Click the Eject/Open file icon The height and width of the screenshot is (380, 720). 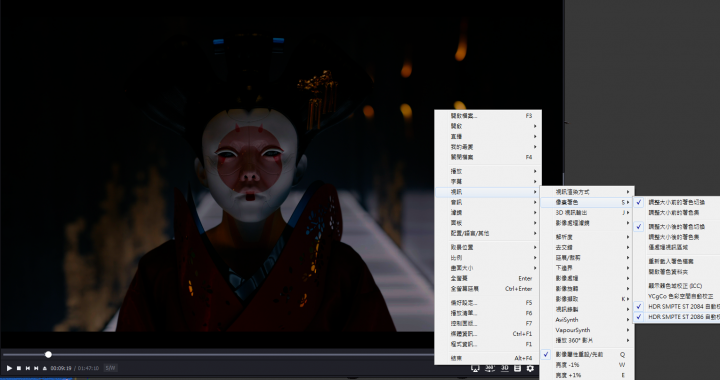(45, 368)
